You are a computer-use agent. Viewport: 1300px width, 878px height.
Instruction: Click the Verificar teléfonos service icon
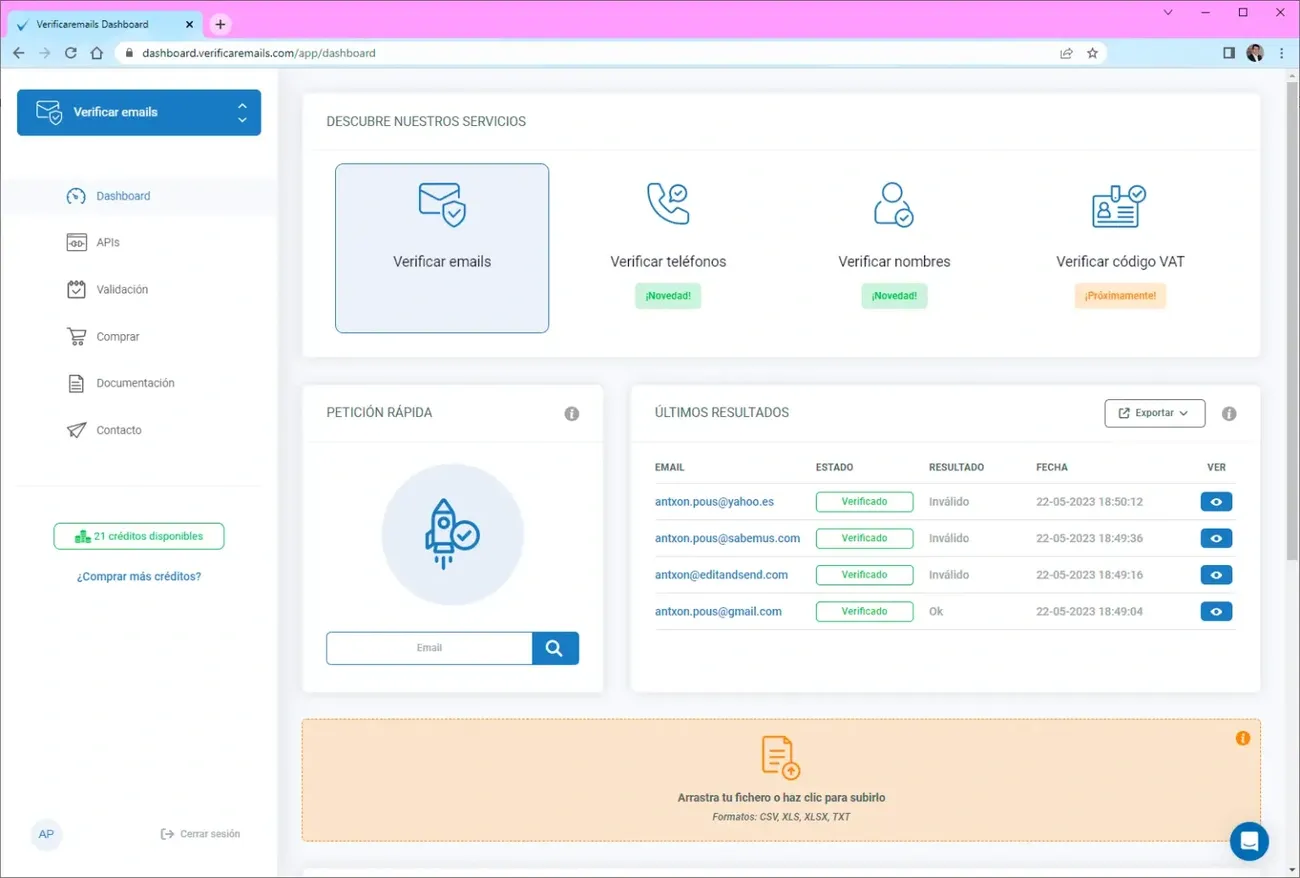point(667,204)
